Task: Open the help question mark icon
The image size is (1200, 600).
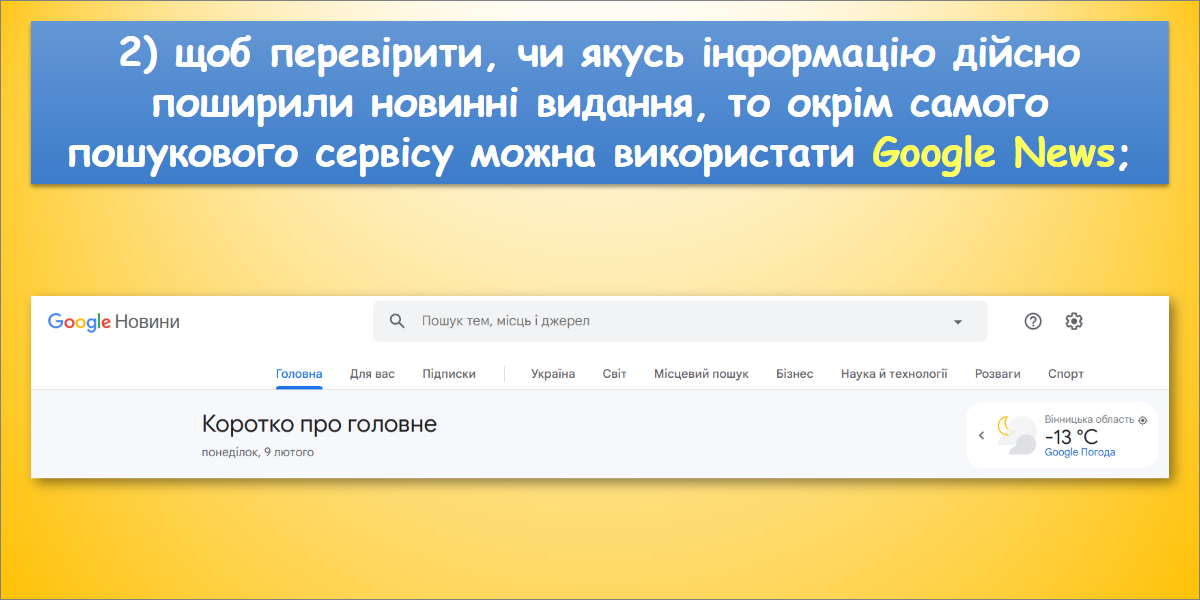Action: point(1033,321)
